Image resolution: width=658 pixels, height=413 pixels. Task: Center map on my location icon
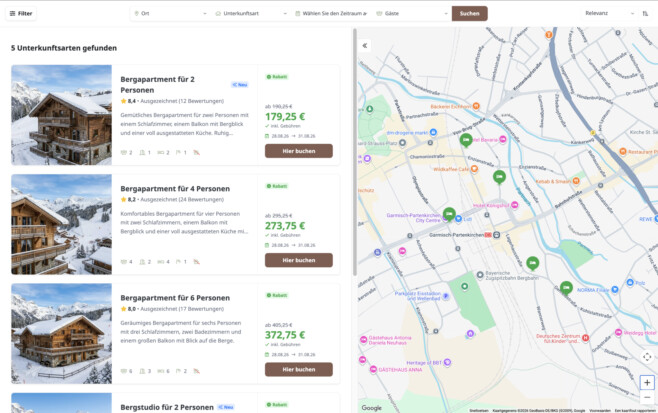[647, 357]
